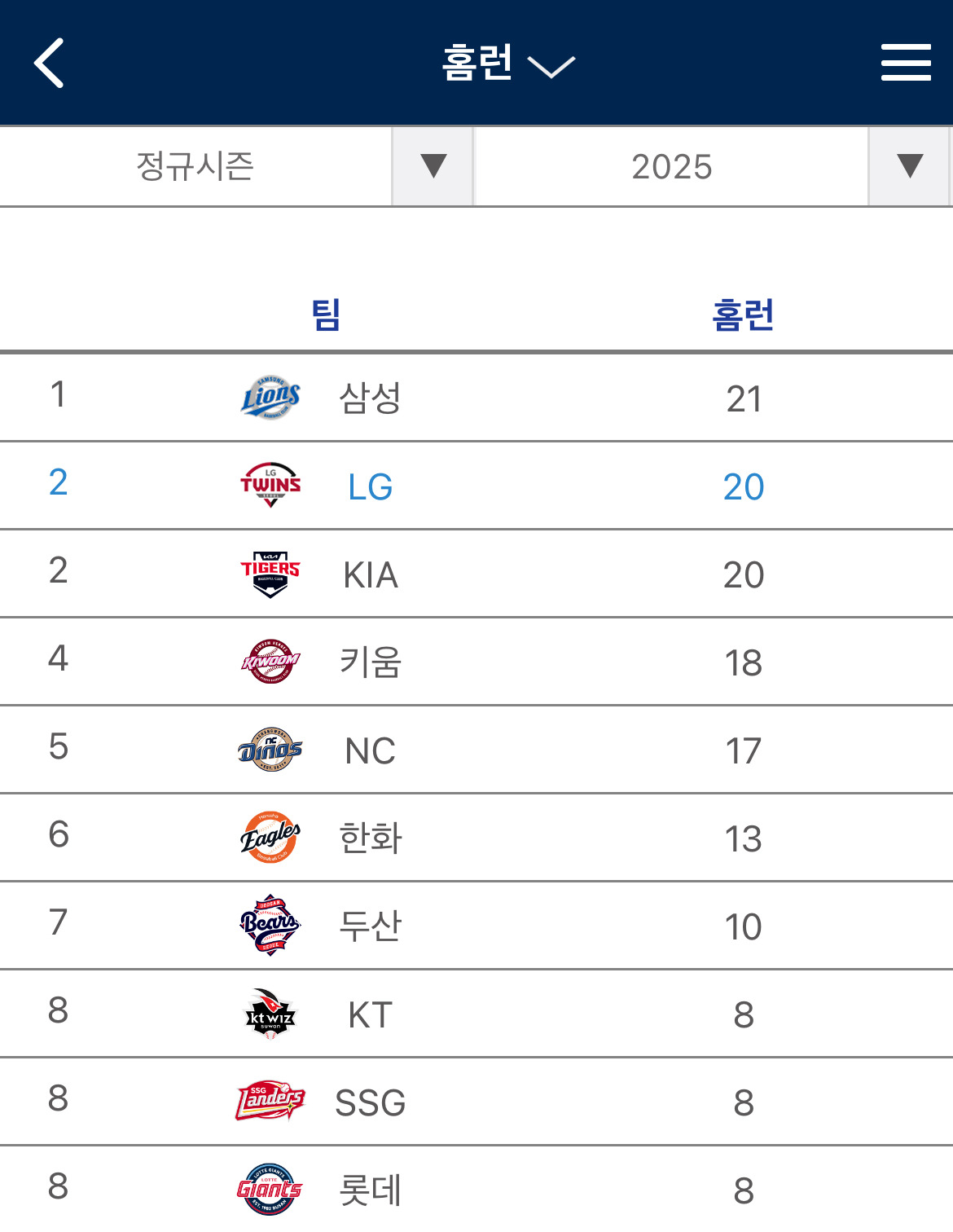Viewport: 953px width, 1232px height.
Task: Click the 팀 column header
Action: [x=326, y=315]
